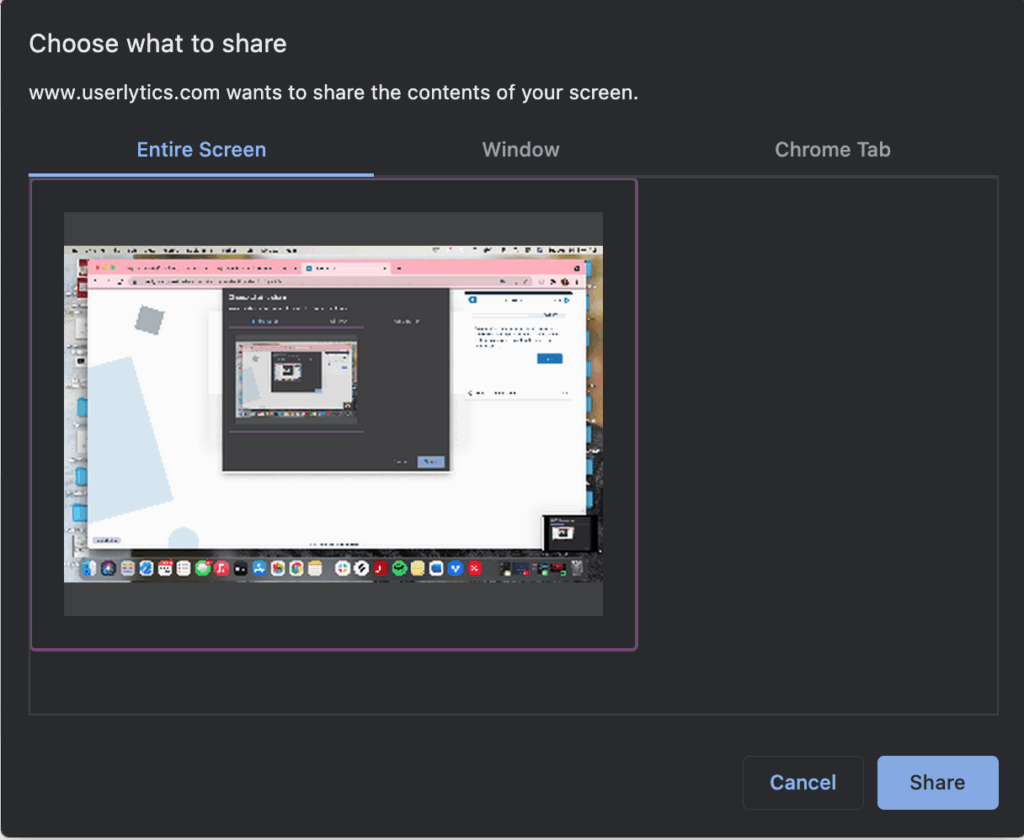Screen dimensions: 1024x840
Task: Click the Reminders icon in the dock preview
Action: (184, 568)
